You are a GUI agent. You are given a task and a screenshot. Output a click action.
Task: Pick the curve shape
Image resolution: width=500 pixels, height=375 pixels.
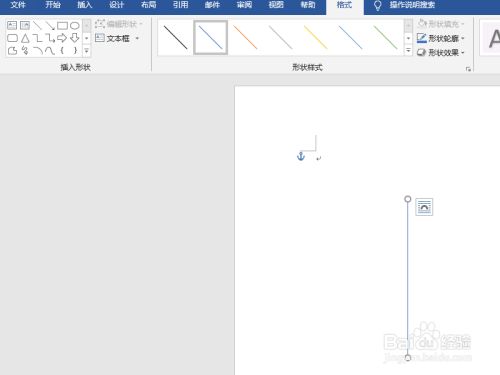50,51
